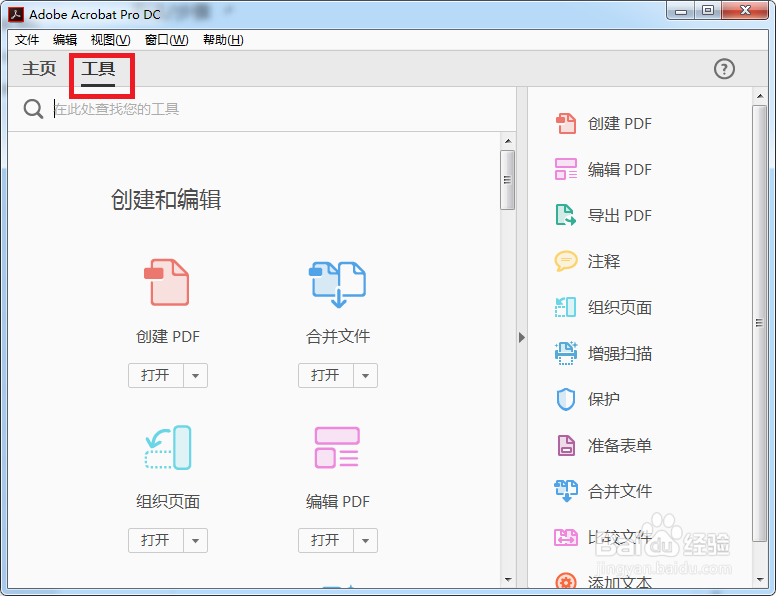Select 导出 PDF icon in right sidebar
Screen dimensions: 776x596
pyautogui.click(x=566, y=215)
